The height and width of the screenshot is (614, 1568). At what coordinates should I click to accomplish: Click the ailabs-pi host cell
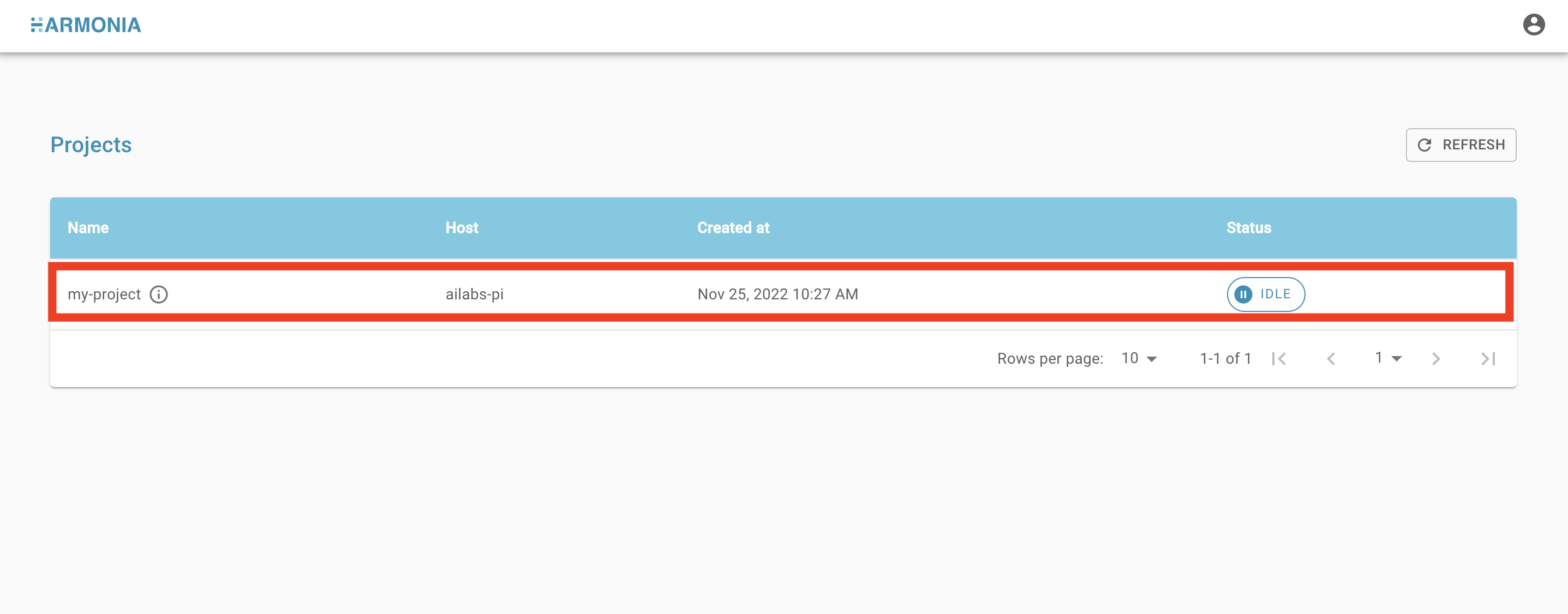[474, 294]
